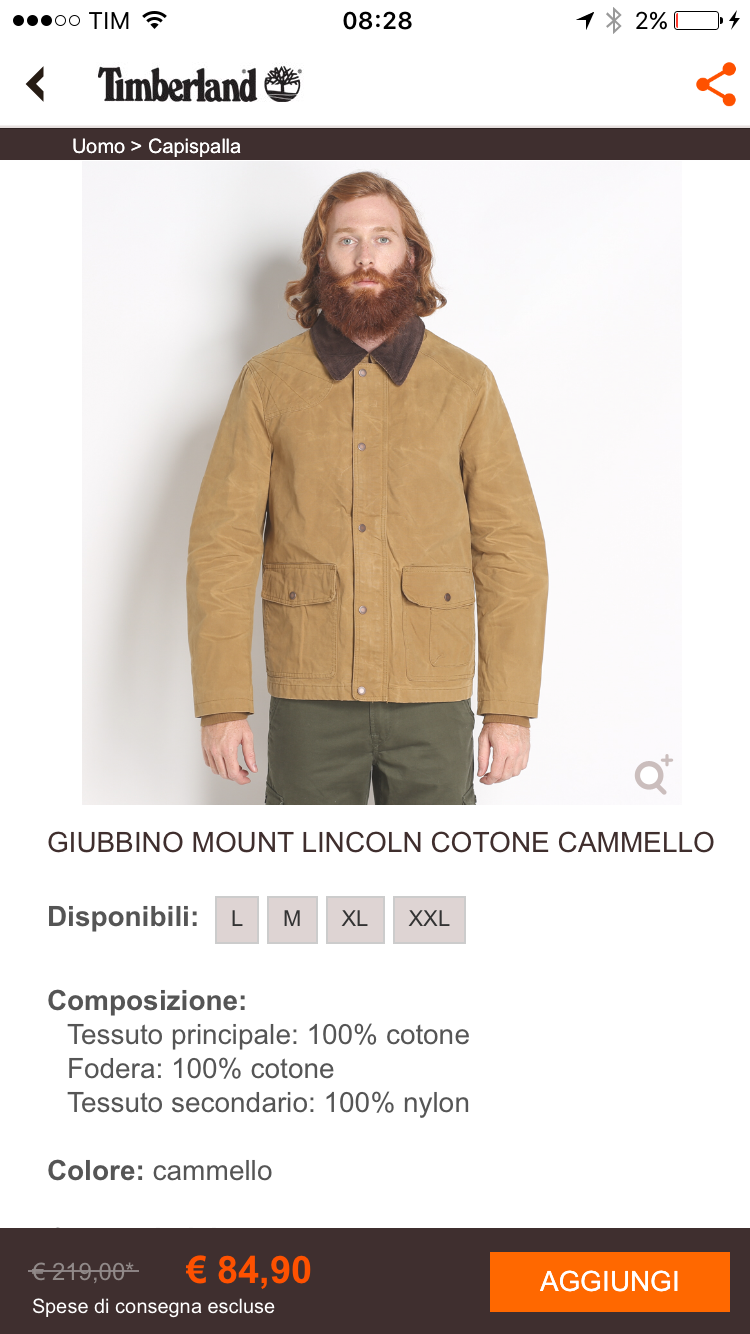Tap the Giubbino Mount Lincoln product title
This screenshot has width=750, height=1334.
(x=381, y=842)
